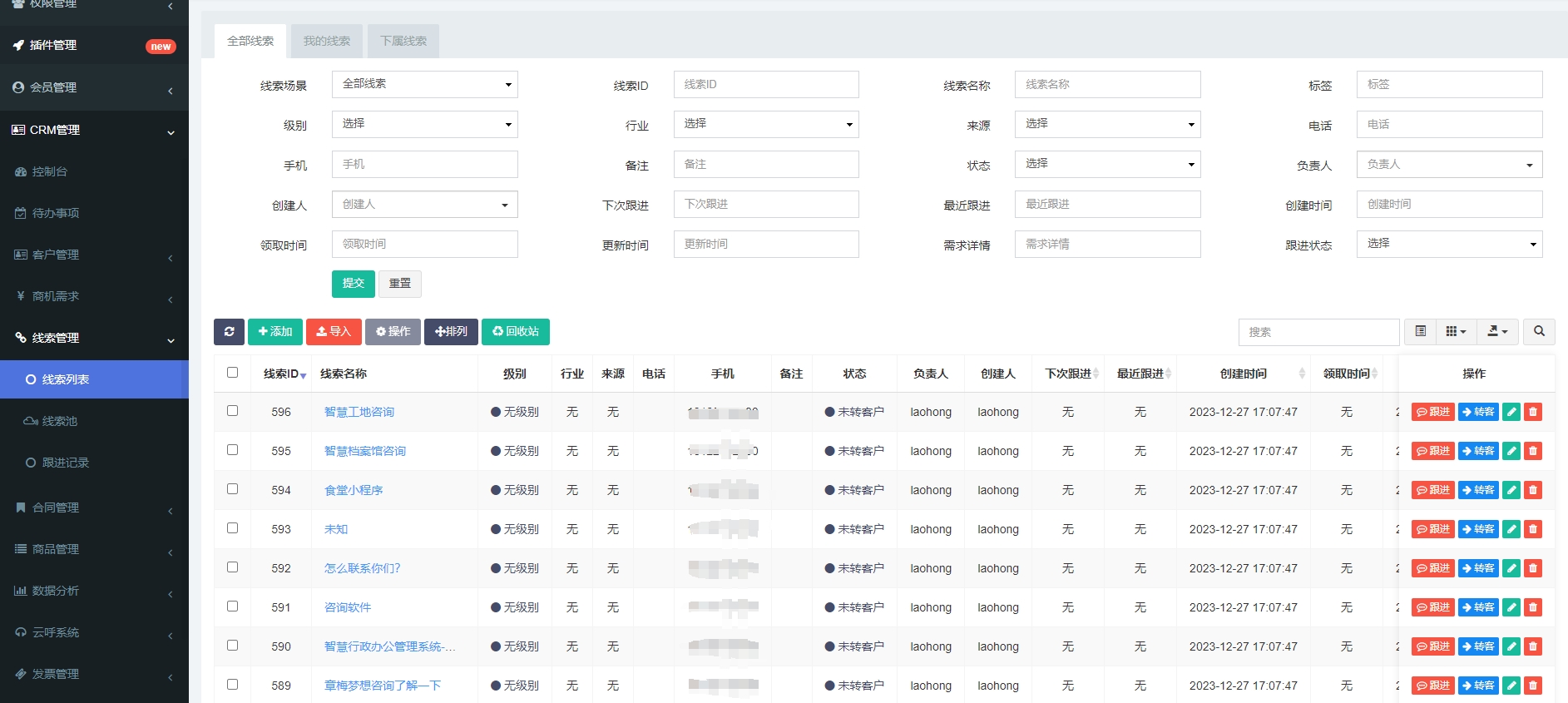
Task: Click the 需求详情 input field
Action: click(1108, 244)
